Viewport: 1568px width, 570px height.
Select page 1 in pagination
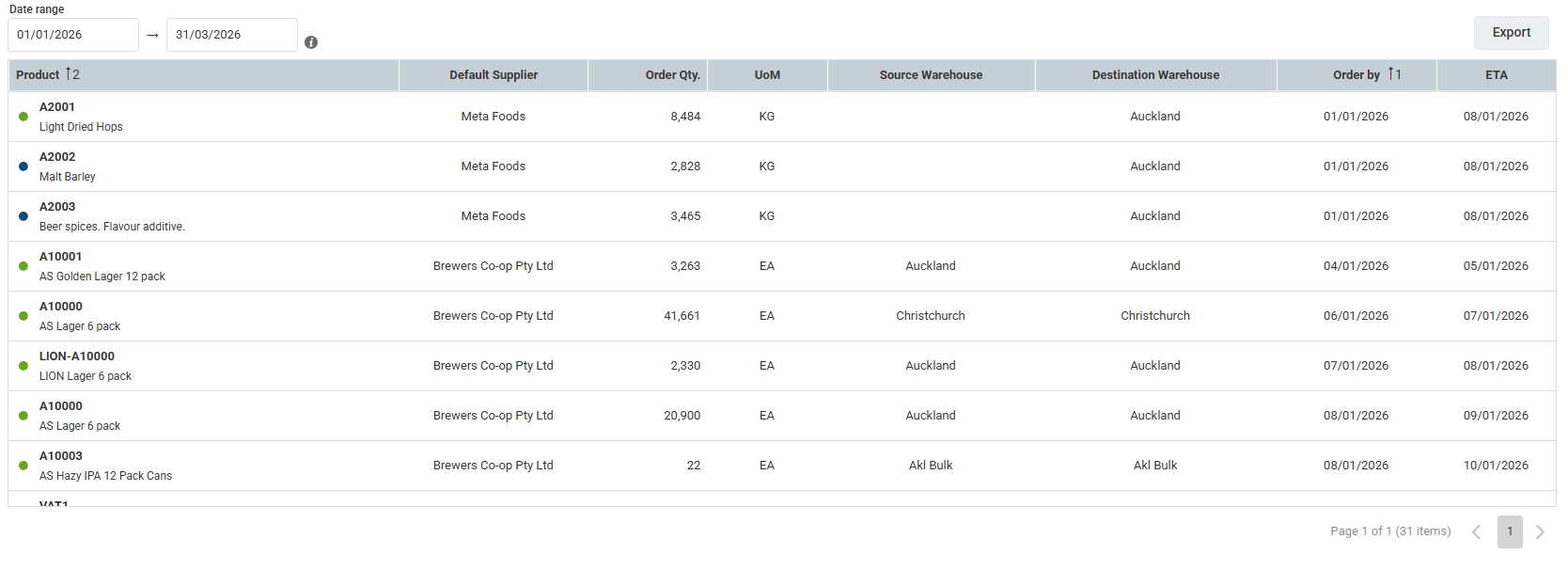tap(1510, 531)
